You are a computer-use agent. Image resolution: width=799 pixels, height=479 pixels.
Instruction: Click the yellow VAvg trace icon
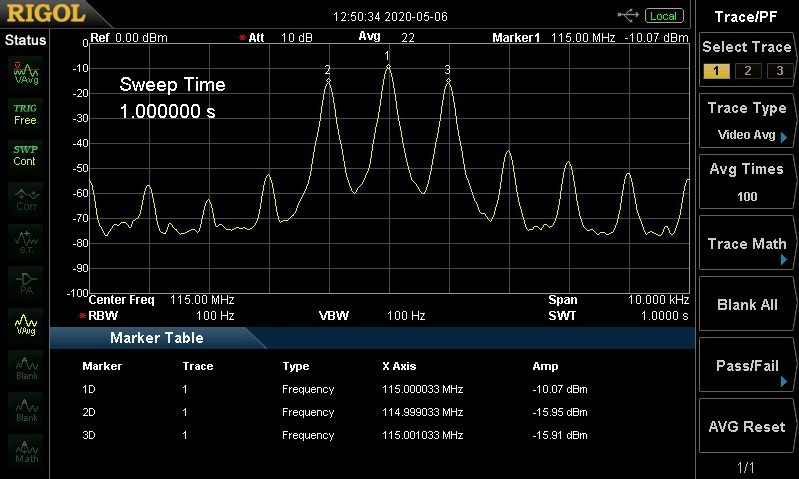pyautogui.click(x=26, y=325)
